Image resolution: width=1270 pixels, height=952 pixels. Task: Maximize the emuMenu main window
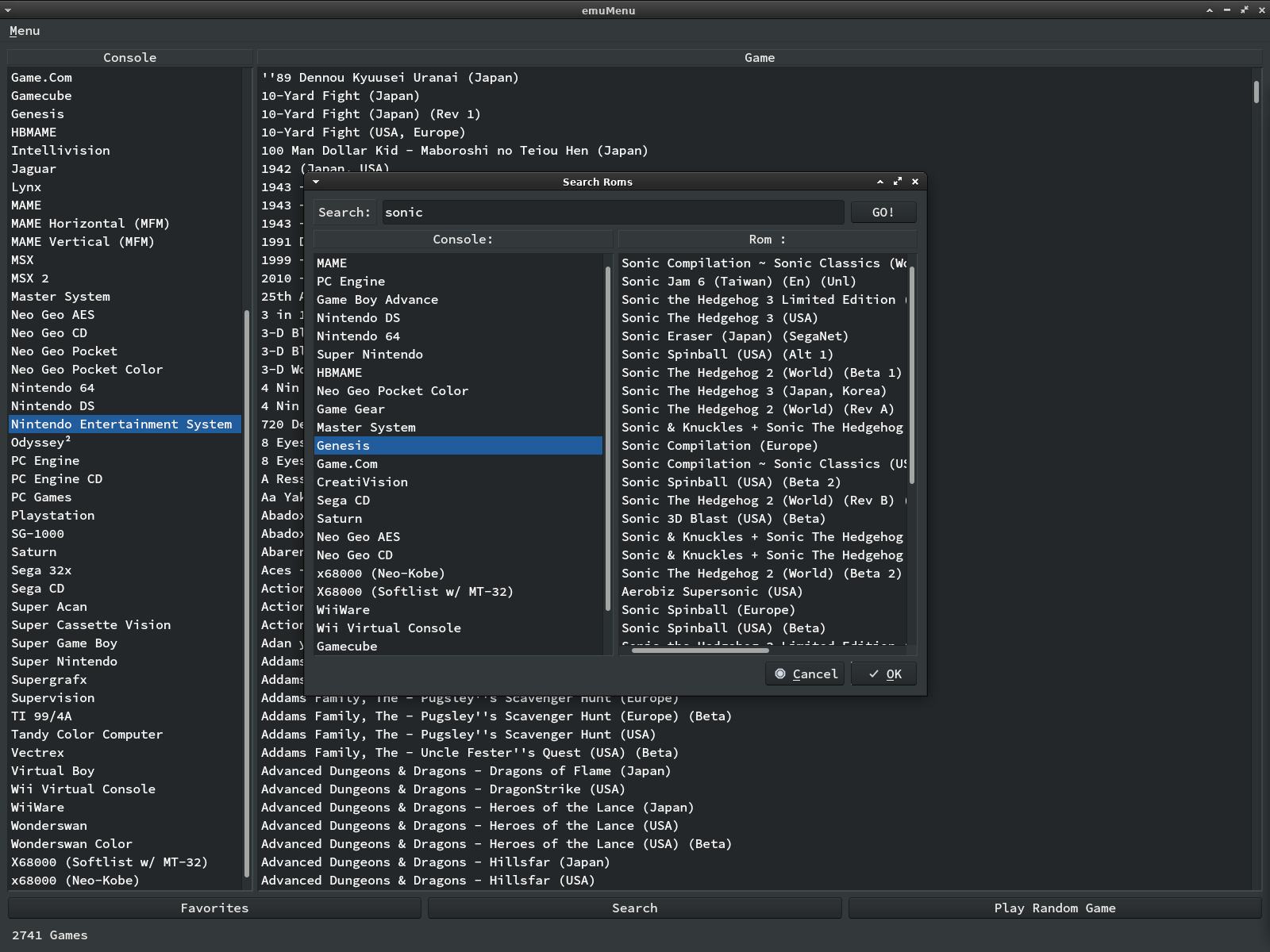1244,10
